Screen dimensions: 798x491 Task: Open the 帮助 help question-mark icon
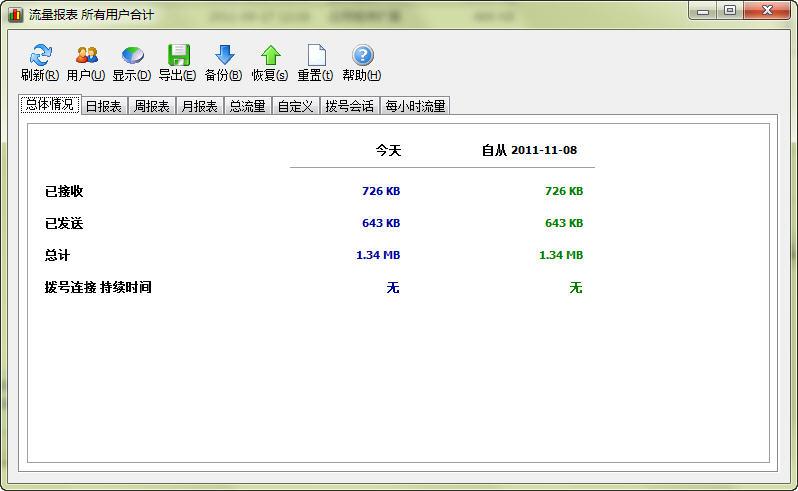coord(362,54)
